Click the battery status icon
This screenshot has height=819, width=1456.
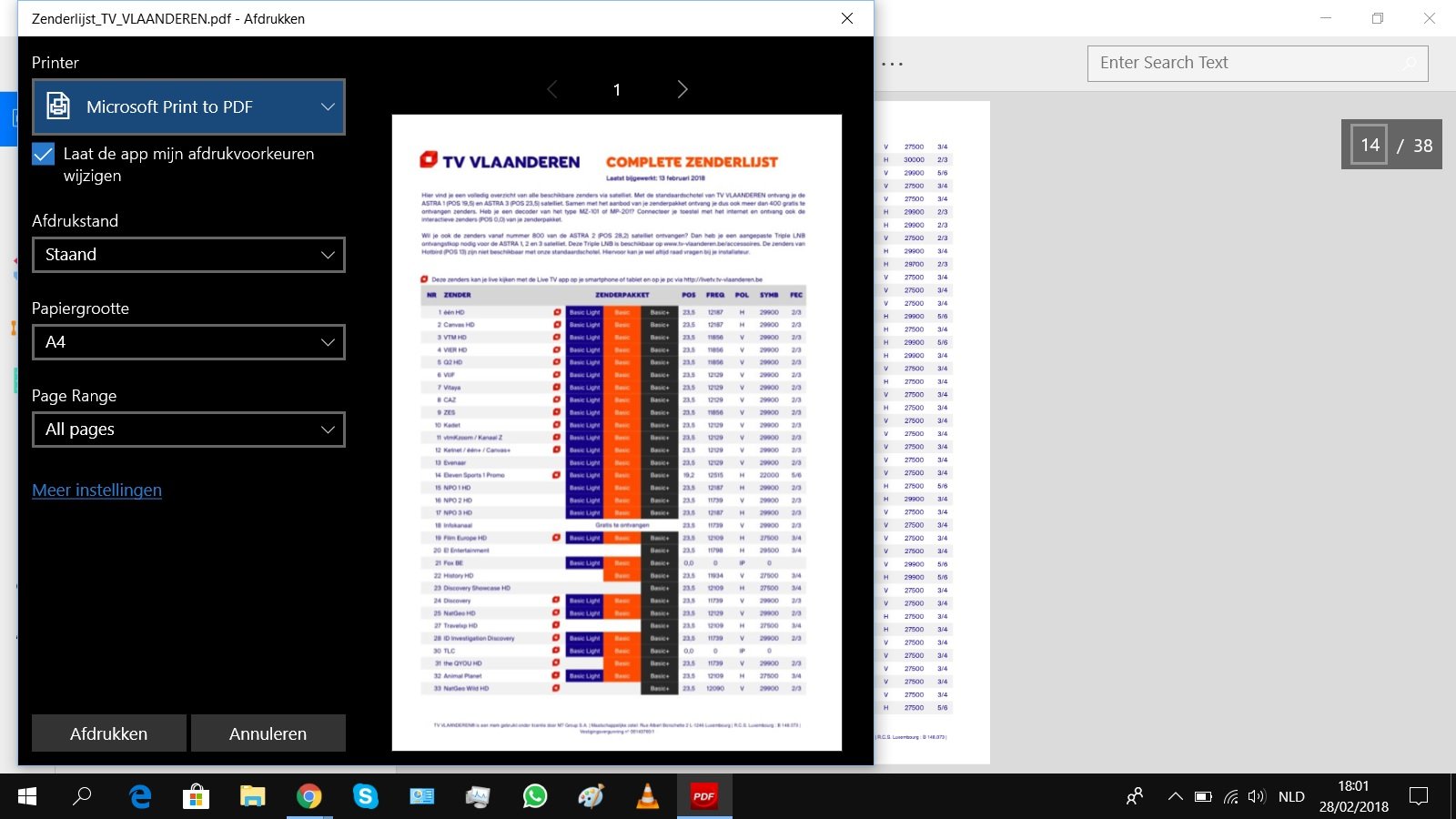click(x=1203, y=797)
